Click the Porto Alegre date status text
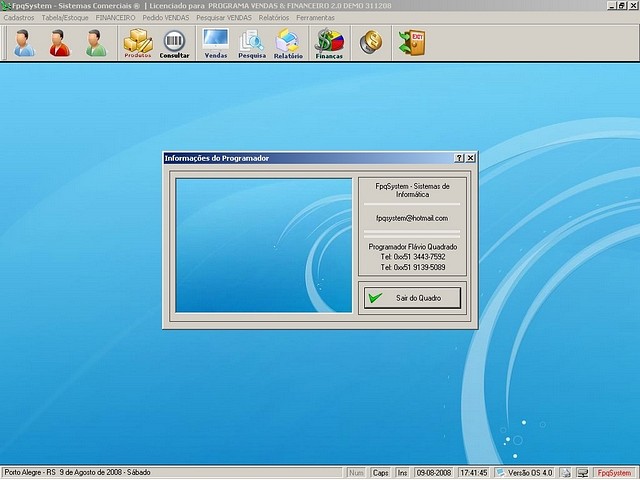Viewport: 640px width, 480px height. pyautogui.click(x=77, y=472)
